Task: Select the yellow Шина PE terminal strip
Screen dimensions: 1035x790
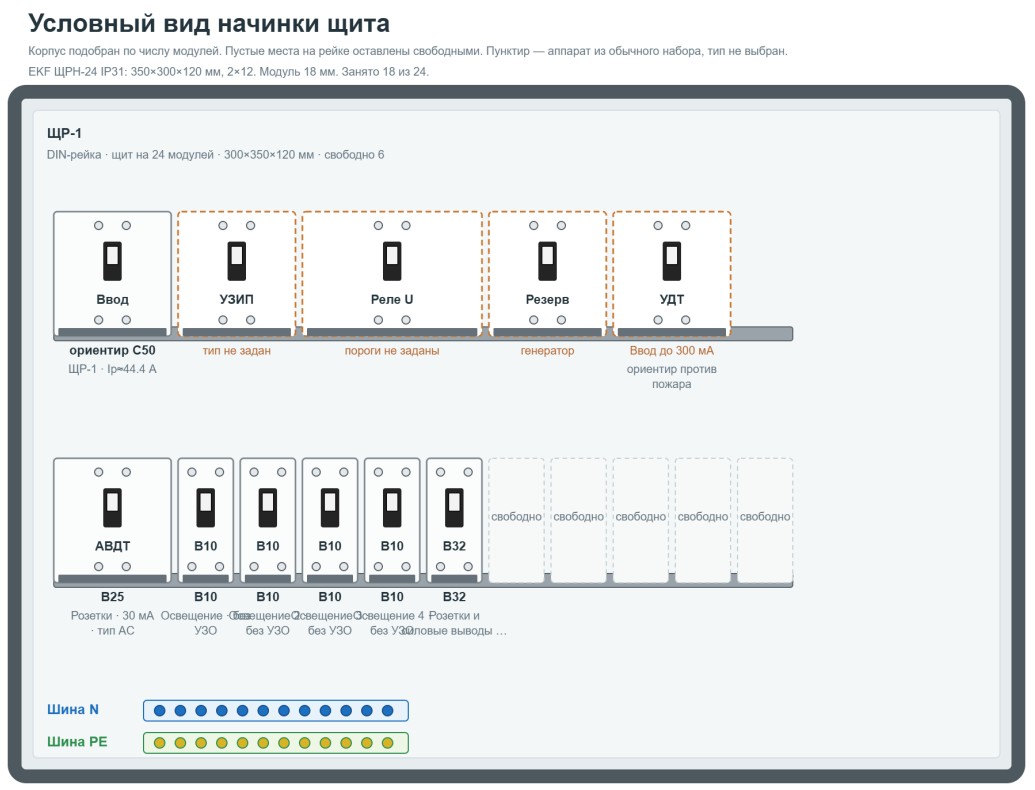Action: pyautogui.click(x=276, y=743)
